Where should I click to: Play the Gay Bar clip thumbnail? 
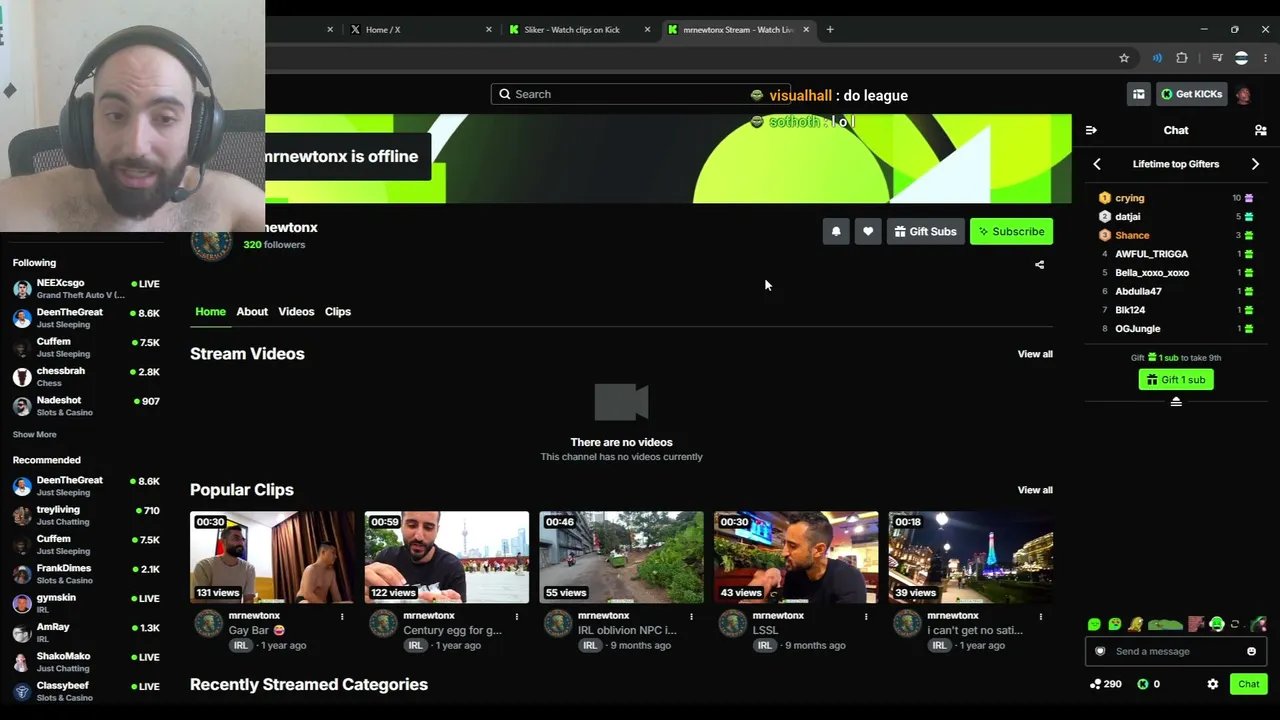point(272,557)
